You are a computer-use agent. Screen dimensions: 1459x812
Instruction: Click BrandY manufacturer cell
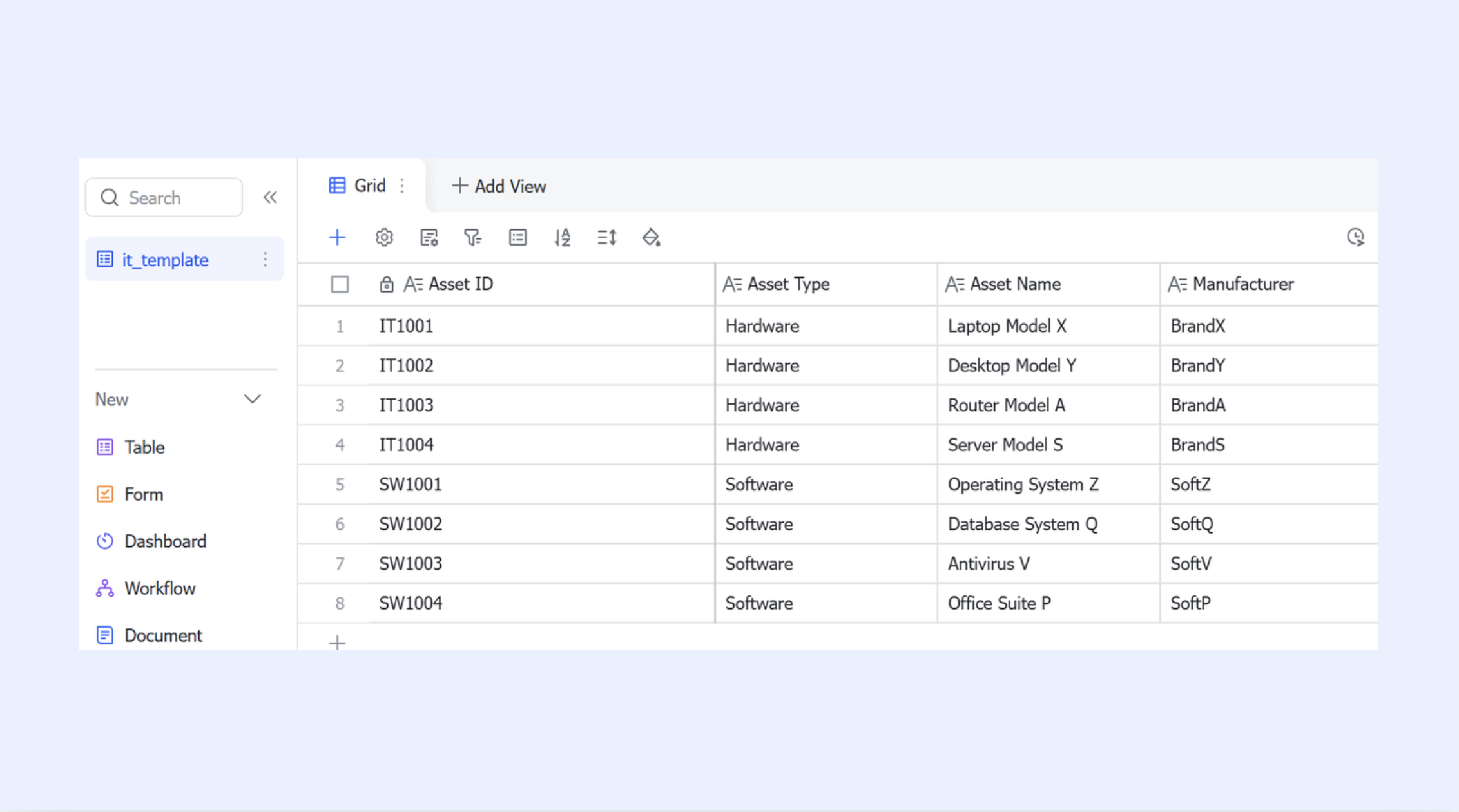click(1268, 365)
